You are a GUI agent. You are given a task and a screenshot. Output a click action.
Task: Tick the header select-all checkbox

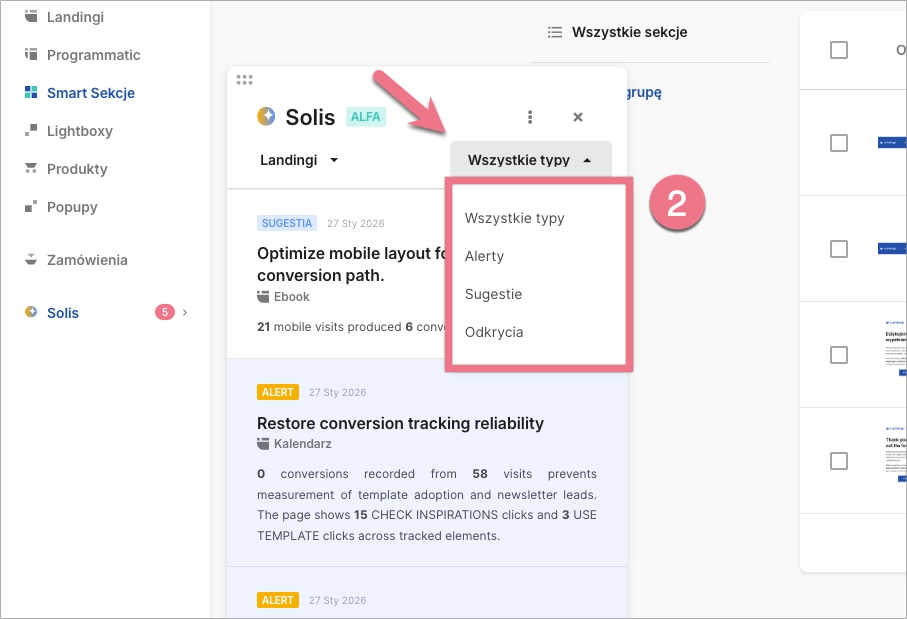click(x=839, y=50)
